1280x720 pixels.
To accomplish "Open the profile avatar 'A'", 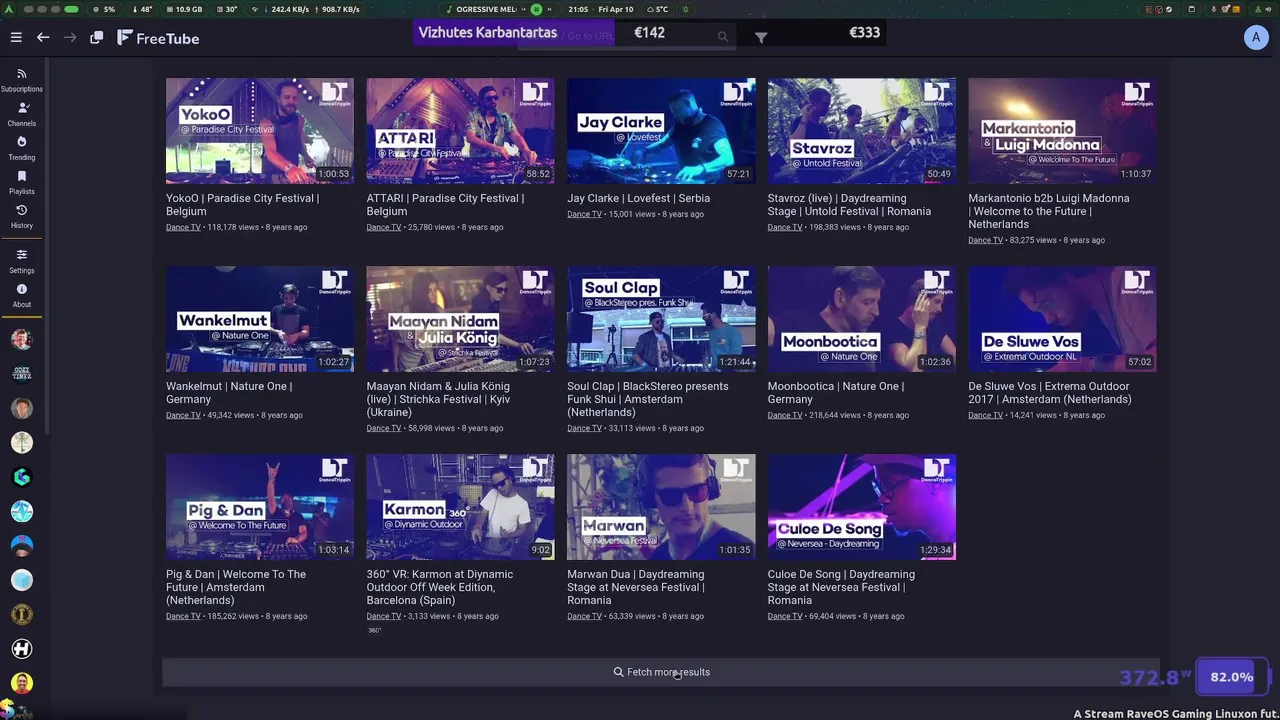I will click(1256, 37).
